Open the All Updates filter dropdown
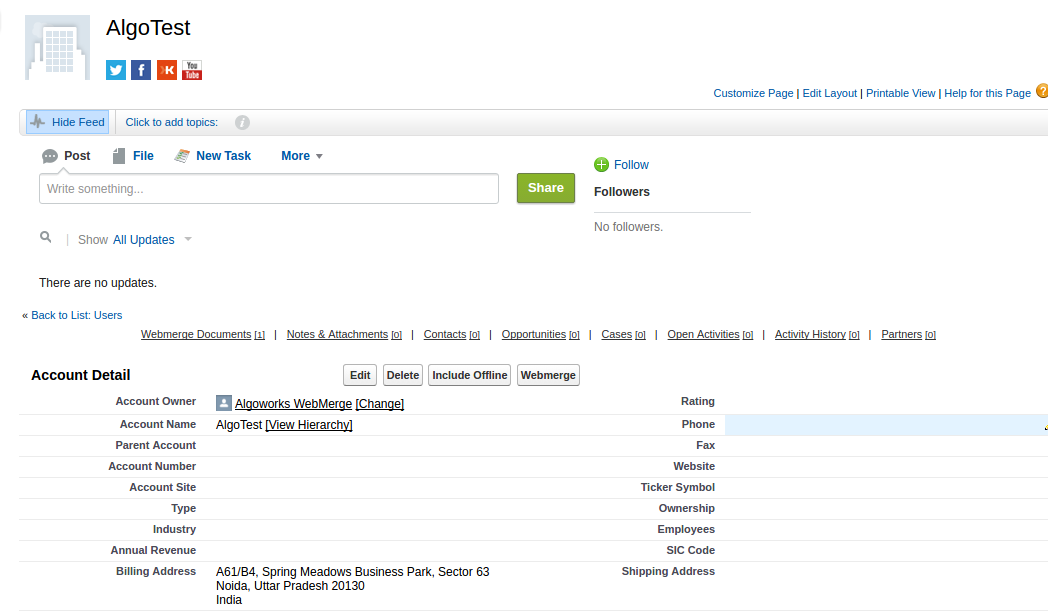This screenshot has height=616, width=1048. [x=152, y=240]
